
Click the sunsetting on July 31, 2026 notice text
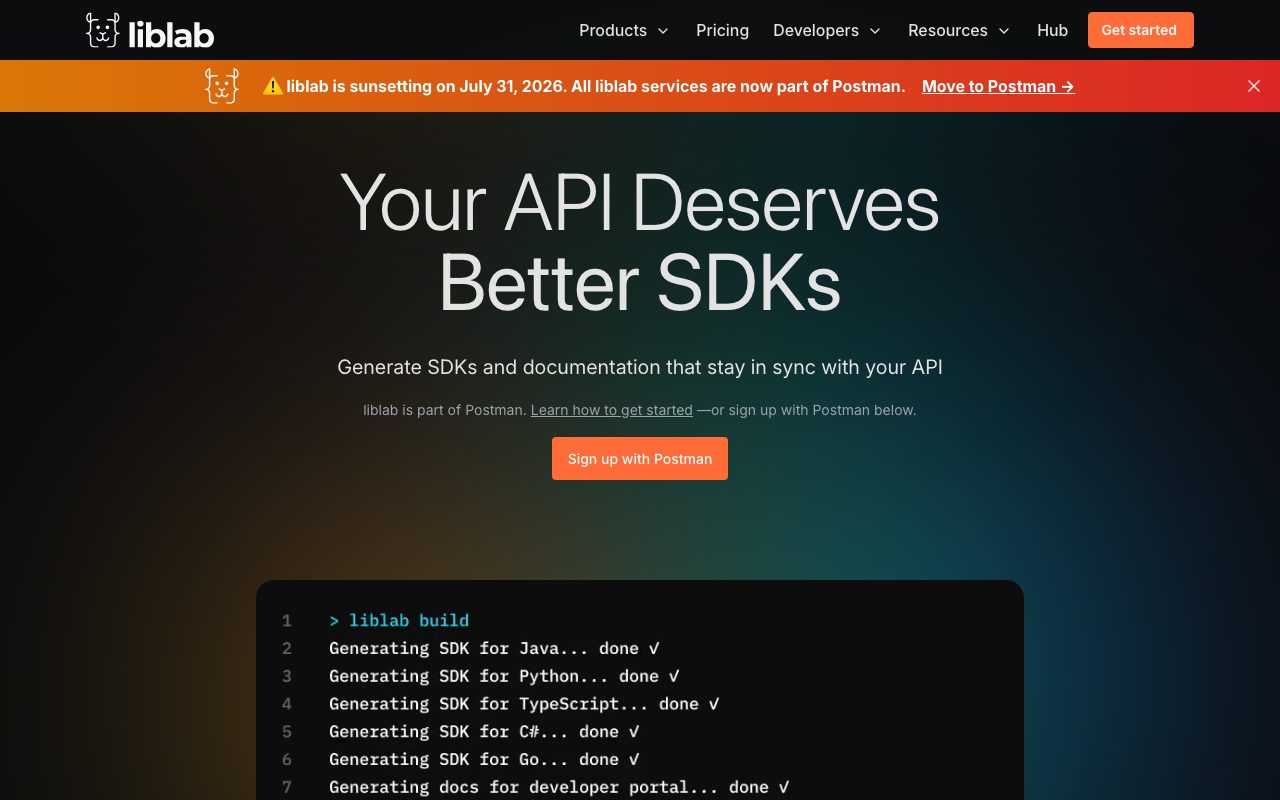[596, 86]
